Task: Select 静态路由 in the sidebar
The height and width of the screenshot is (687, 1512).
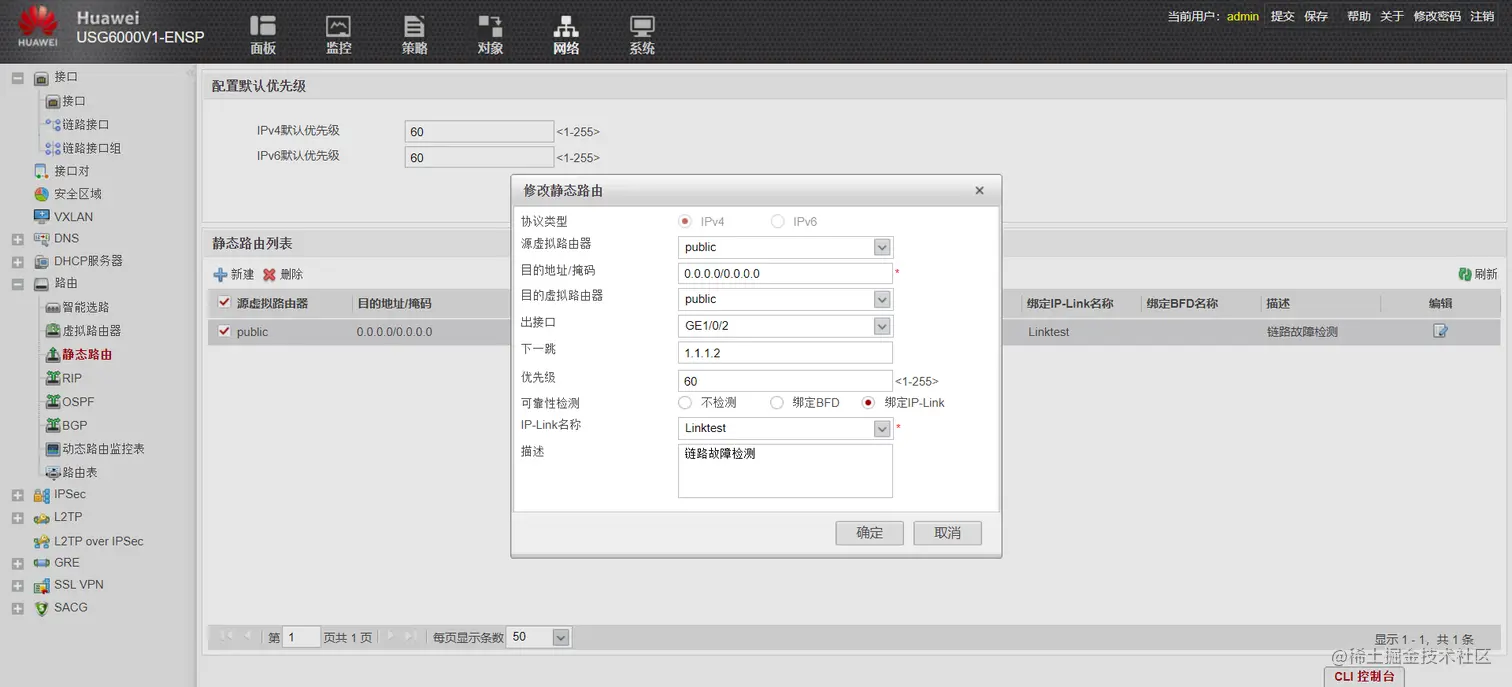Action: coord(86,355)
